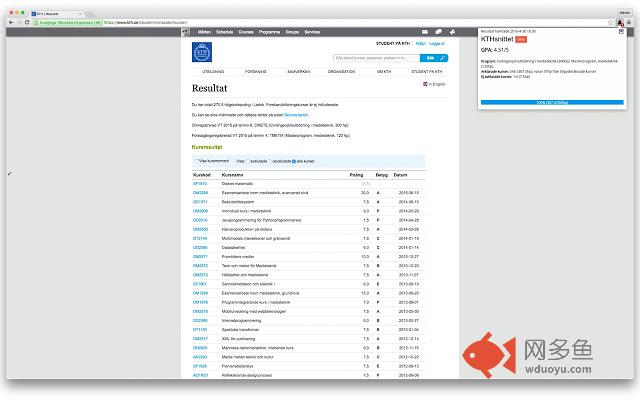Click the Hjälp link beside Logga ut
This screenshot has height=400, width=640.
point(420,43)
